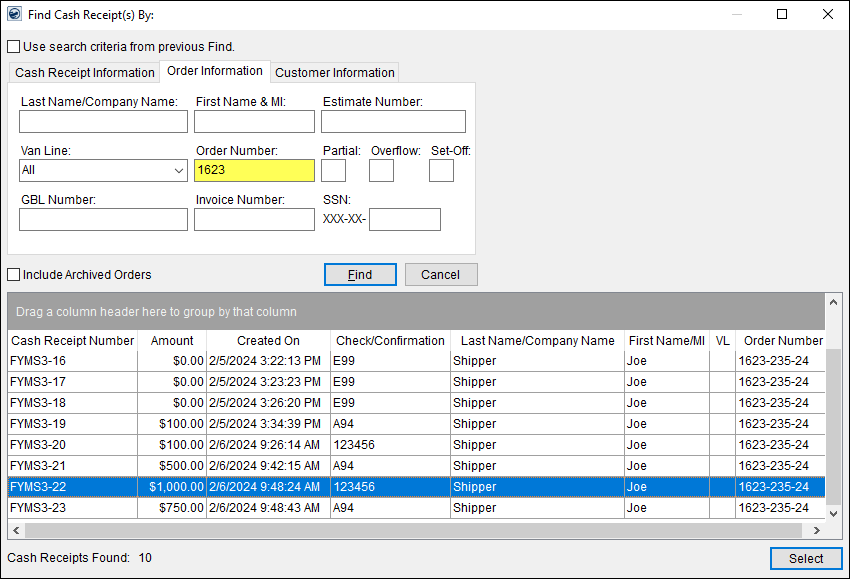Check the Partial checkbox
Image resolution: width=850 pixels, height=579 pixels.
click(x=333, y=170)
